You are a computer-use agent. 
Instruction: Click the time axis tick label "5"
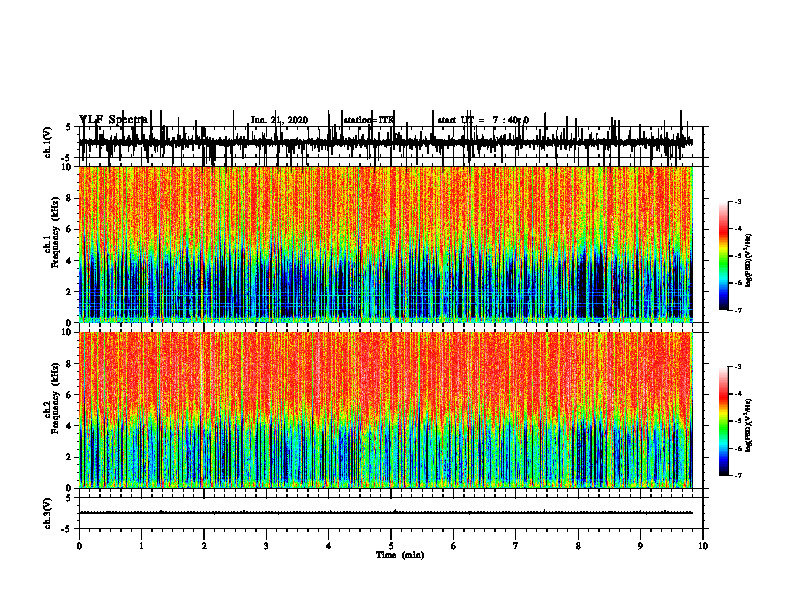391,546
